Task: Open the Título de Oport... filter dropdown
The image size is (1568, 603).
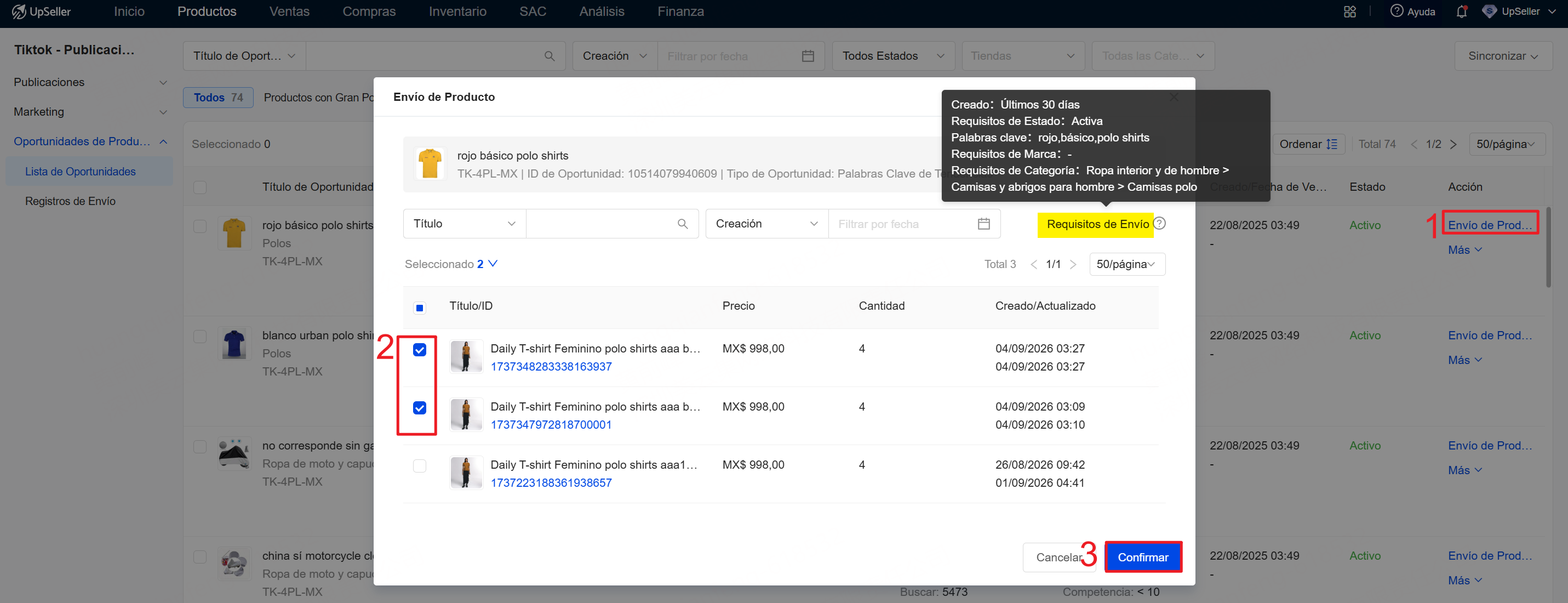Action: [244, 56]
